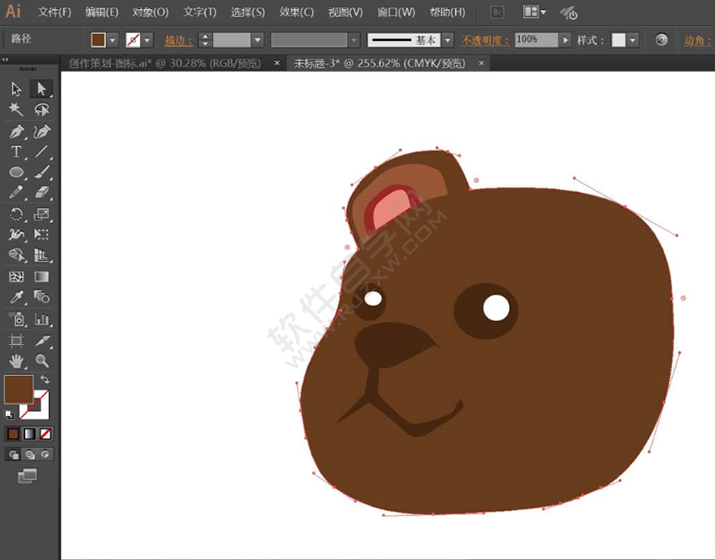715x560 pixels.
Task: Click the opacity percentage input field
Action: pyautogui.click(x=536, y=40)
